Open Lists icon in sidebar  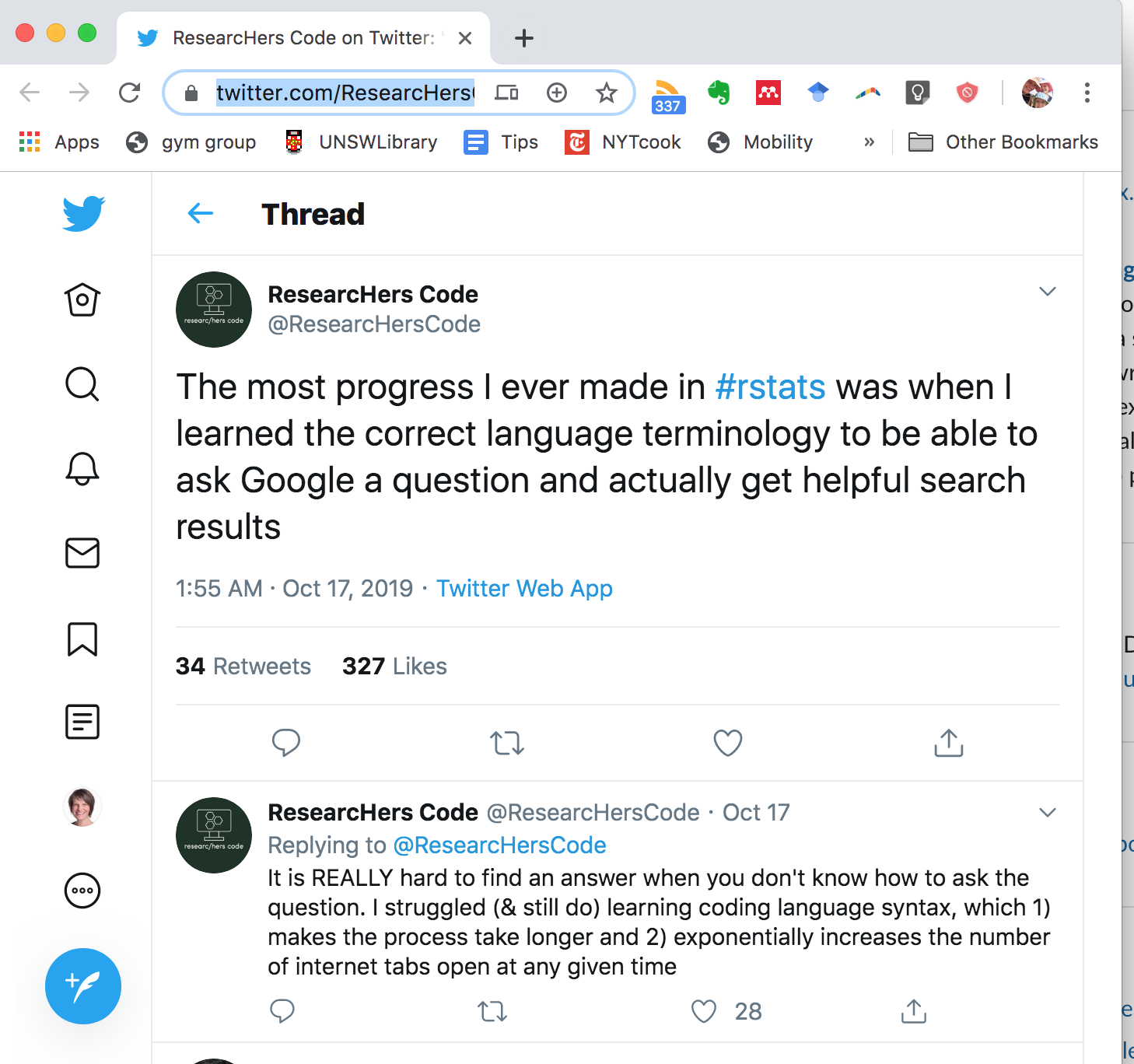coord(82,722)
